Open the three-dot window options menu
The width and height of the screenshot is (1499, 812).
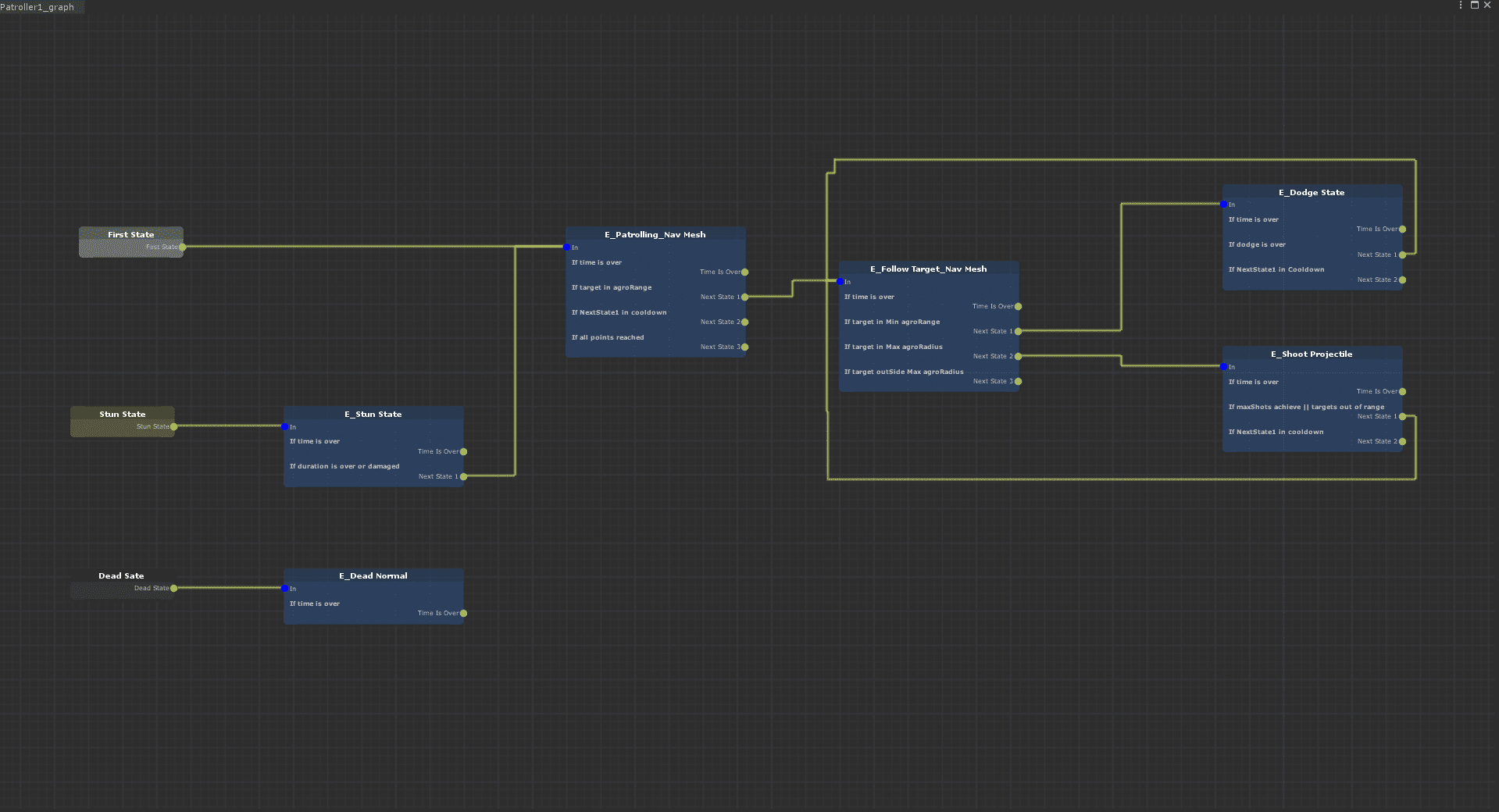(x=1460, y=5)
